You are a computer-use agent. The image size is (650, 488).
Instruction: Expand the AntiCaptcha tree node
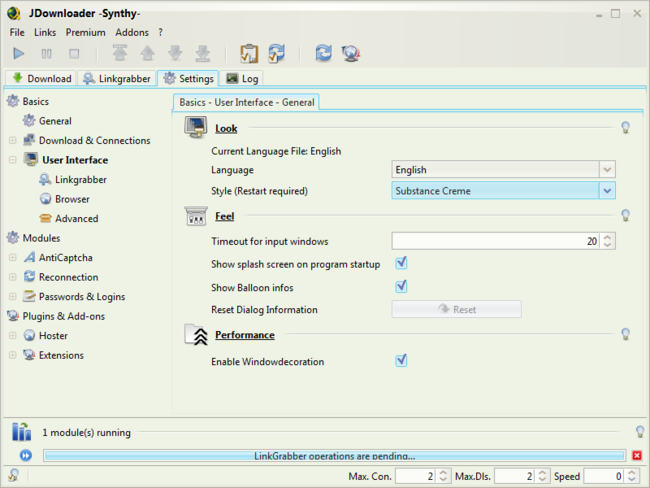(x=12, y=257)
